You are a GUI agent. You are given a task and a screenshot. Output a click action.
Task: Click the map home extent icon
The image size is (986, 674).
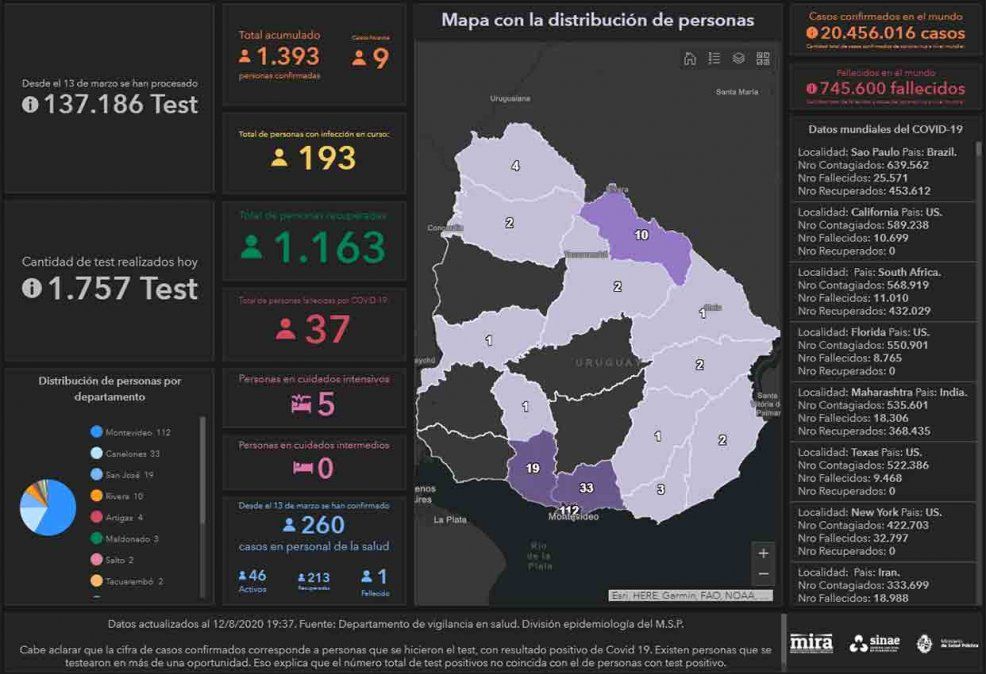click(690, 59)
